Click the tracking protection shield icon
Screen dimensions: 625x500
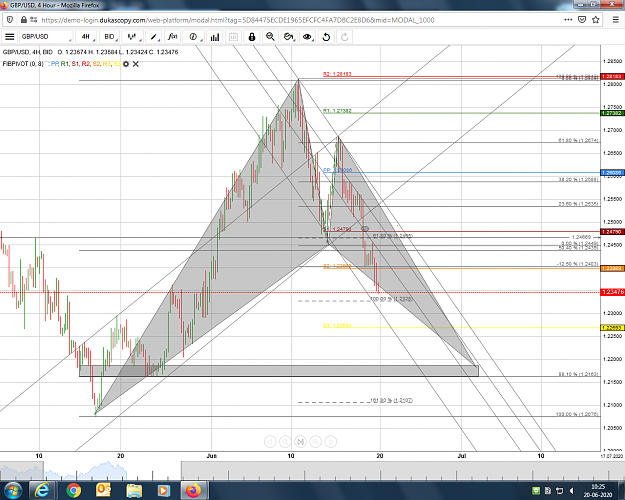tap(10, 20)
